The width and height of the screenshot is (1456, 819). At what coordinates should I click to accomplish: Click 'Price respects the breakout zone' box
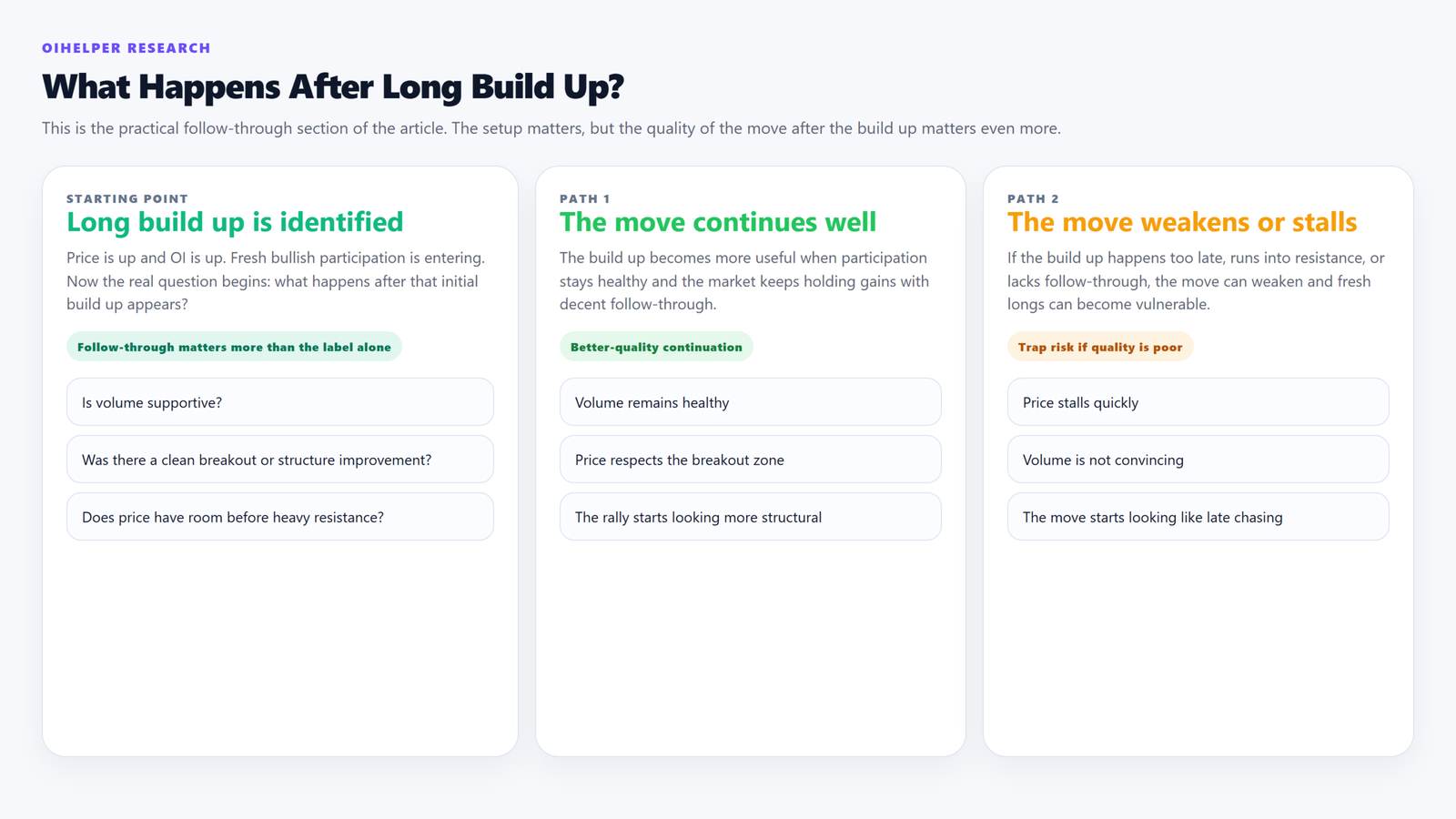point(750,460)
